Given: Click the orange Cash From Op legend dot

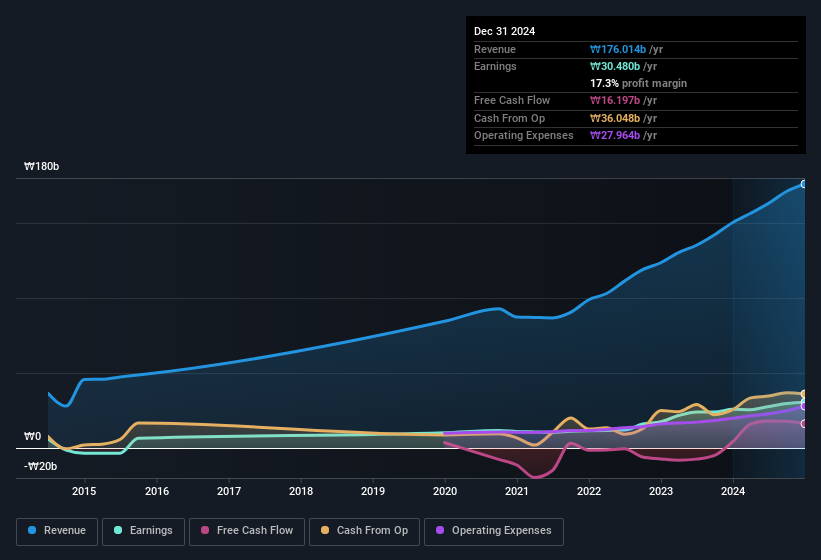Looking at the screenshot, I should coord(326,530).
